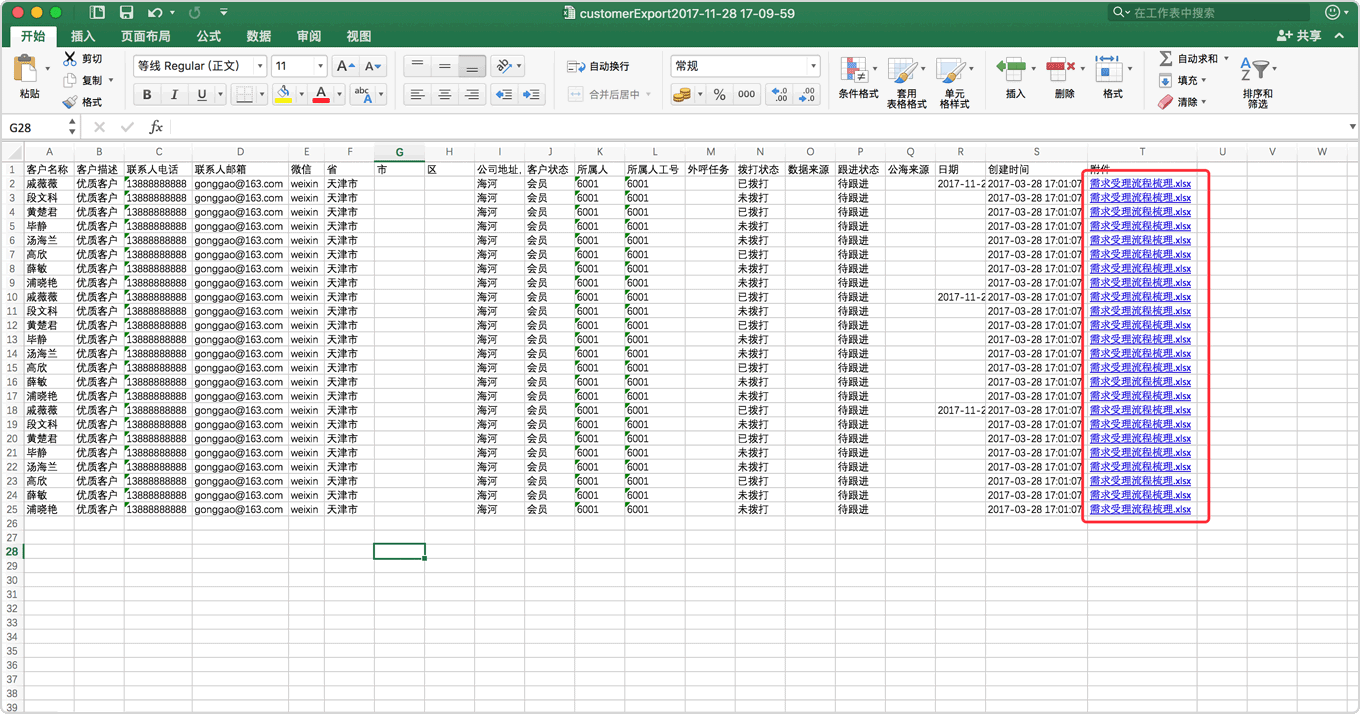
Task: Click the Redo arrow icon
Action: click(x=193, y=13)
